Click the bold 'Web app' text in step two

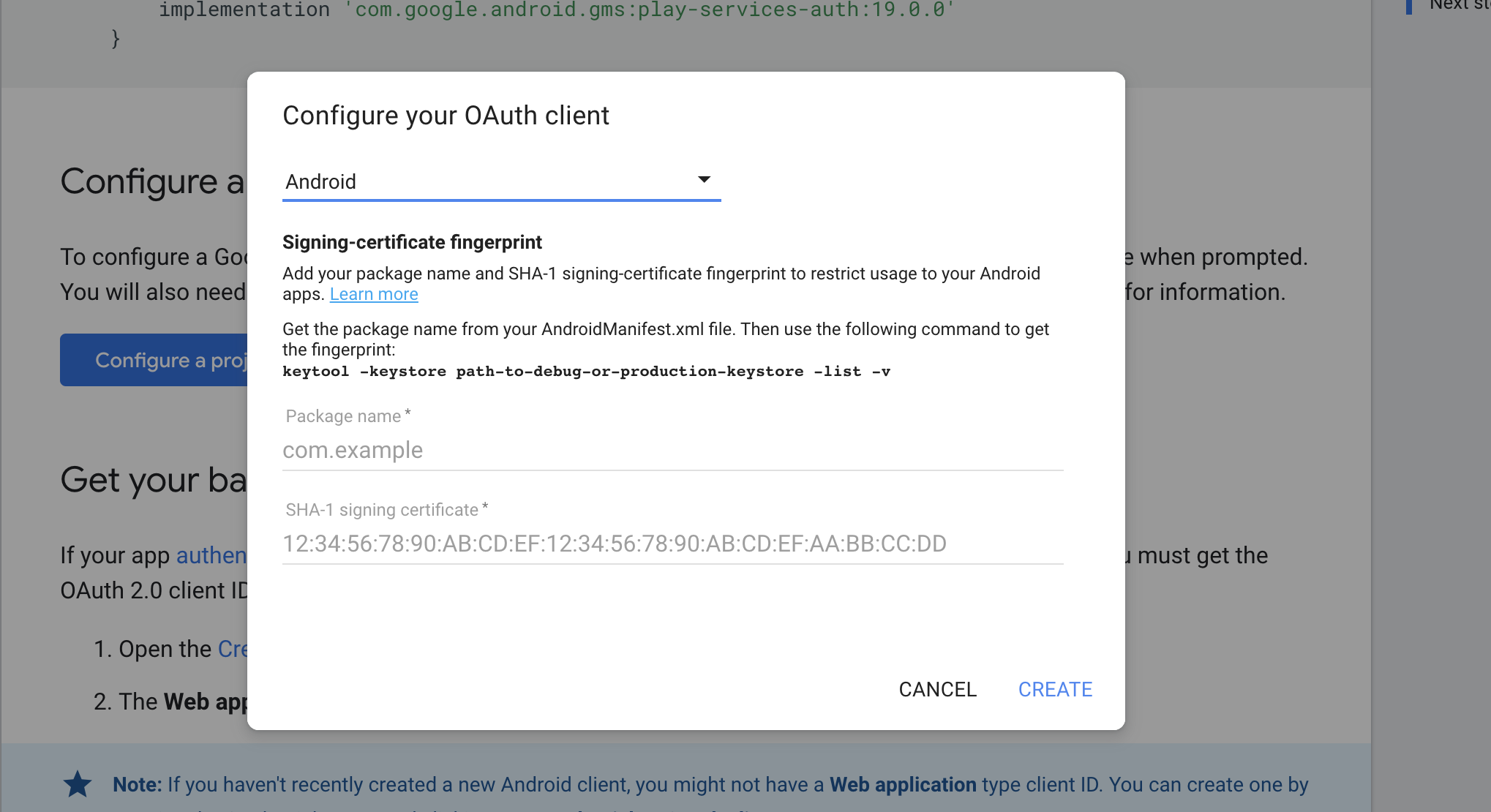point(206,702)
